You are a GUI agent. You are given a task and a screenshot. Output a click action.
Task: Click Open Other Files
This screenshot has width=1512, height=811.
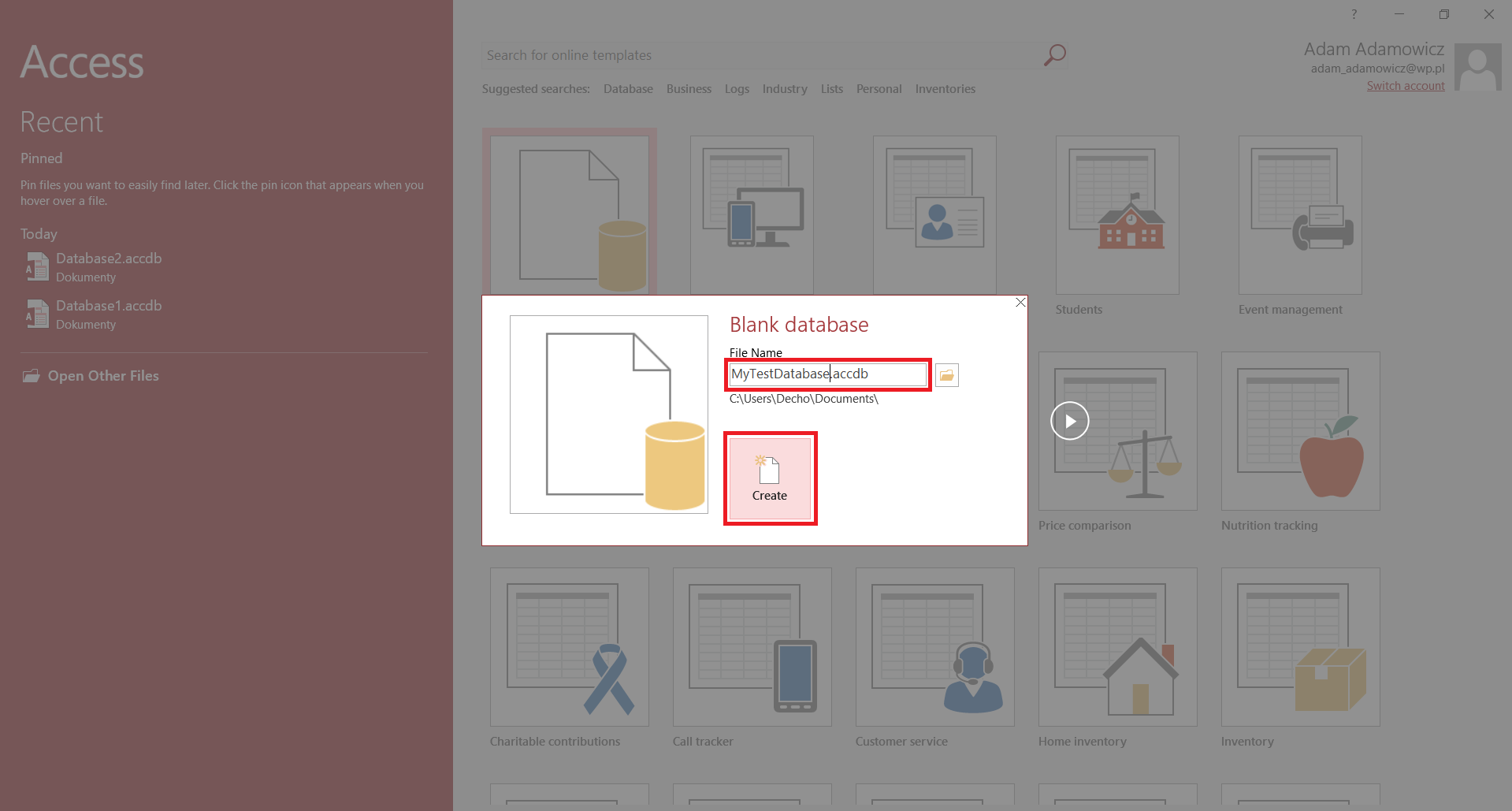102,376
